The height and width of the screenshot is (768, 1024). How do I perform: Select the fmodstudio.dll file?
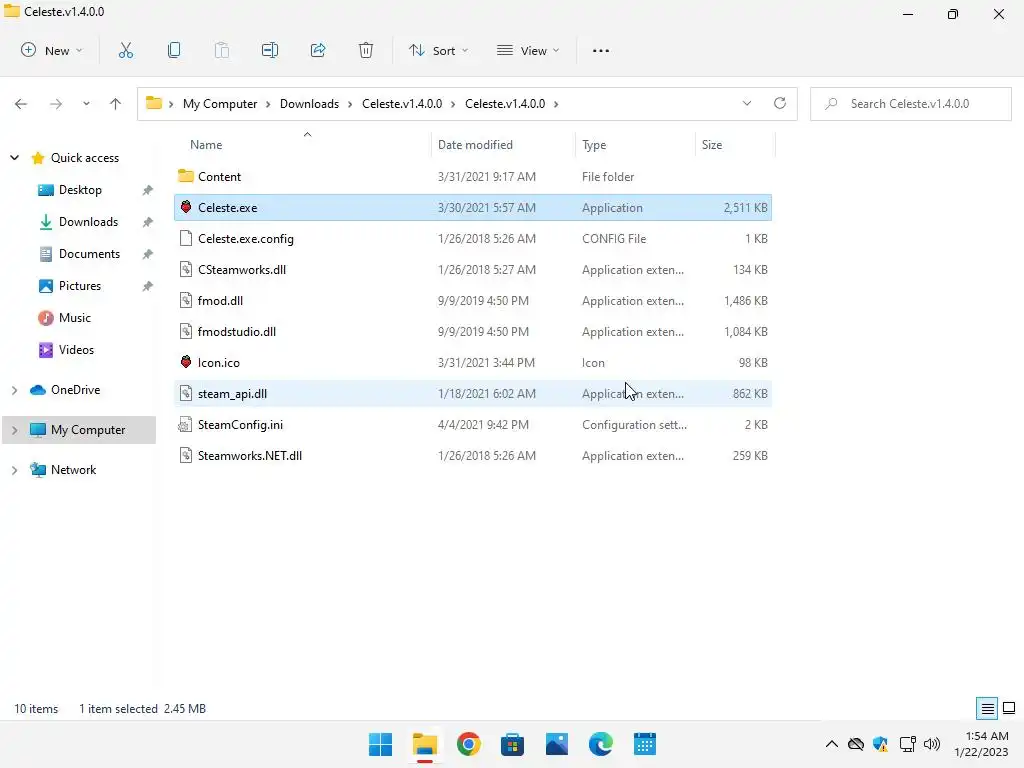point(473,331)
